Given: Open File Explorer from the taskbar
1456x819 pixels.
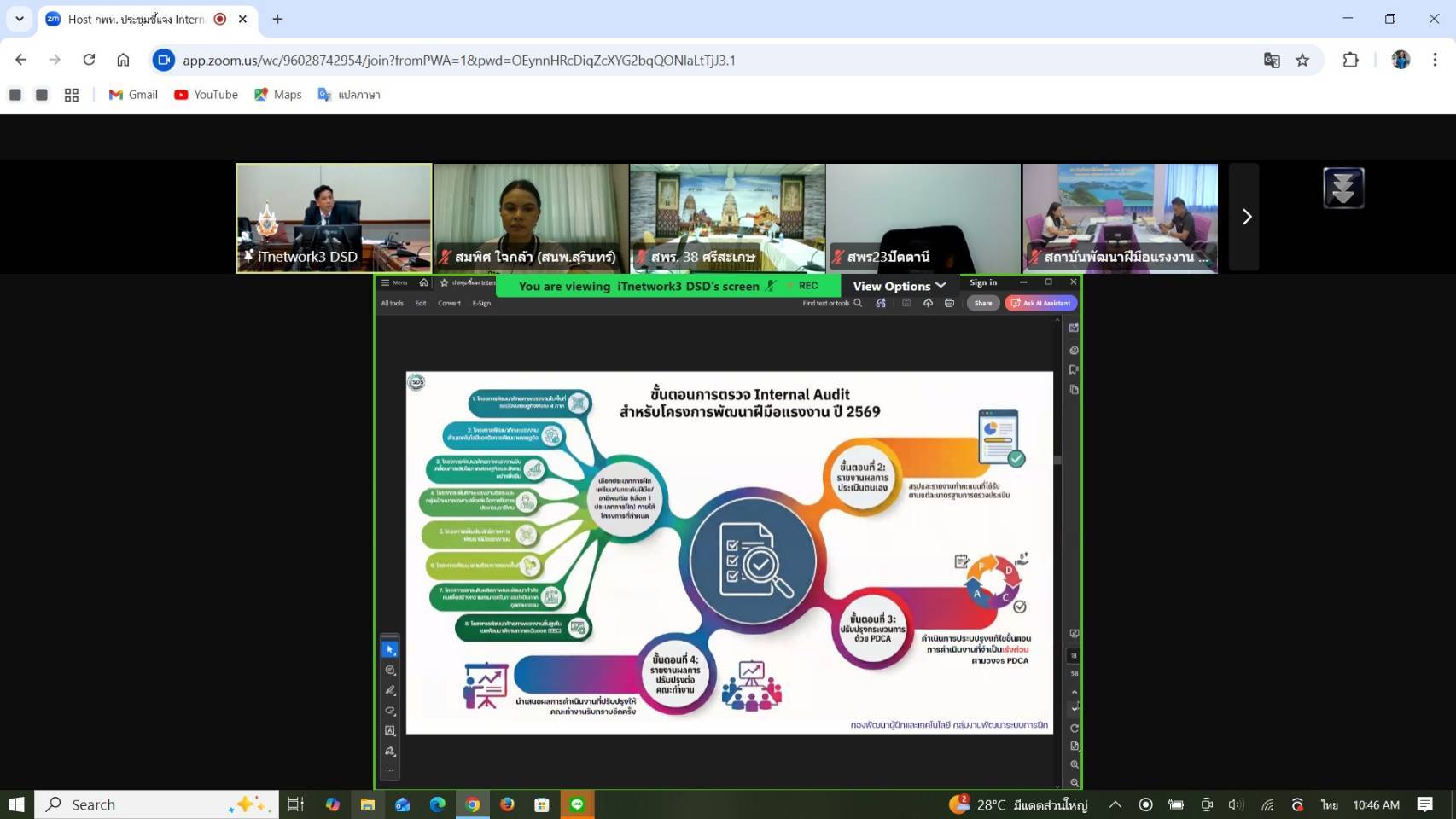Looking at the screenshot, I should [x=368, y=804].
